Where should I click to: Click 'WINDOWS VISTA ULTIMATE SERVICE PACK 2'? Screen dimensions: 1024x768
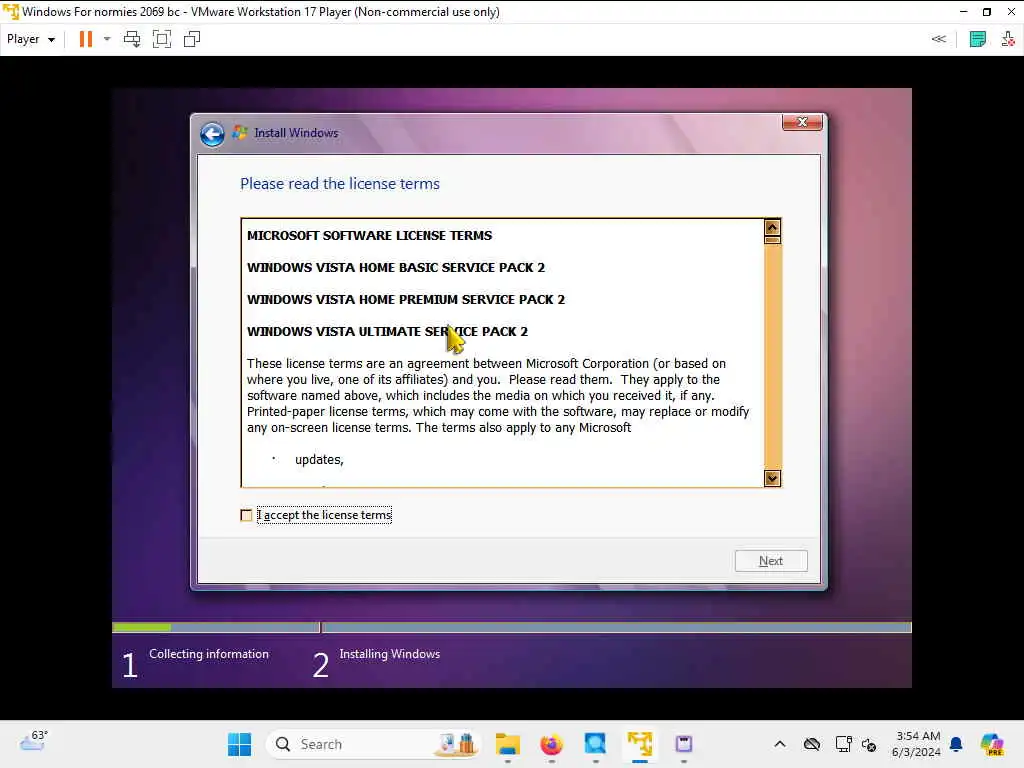pos(387,332)
